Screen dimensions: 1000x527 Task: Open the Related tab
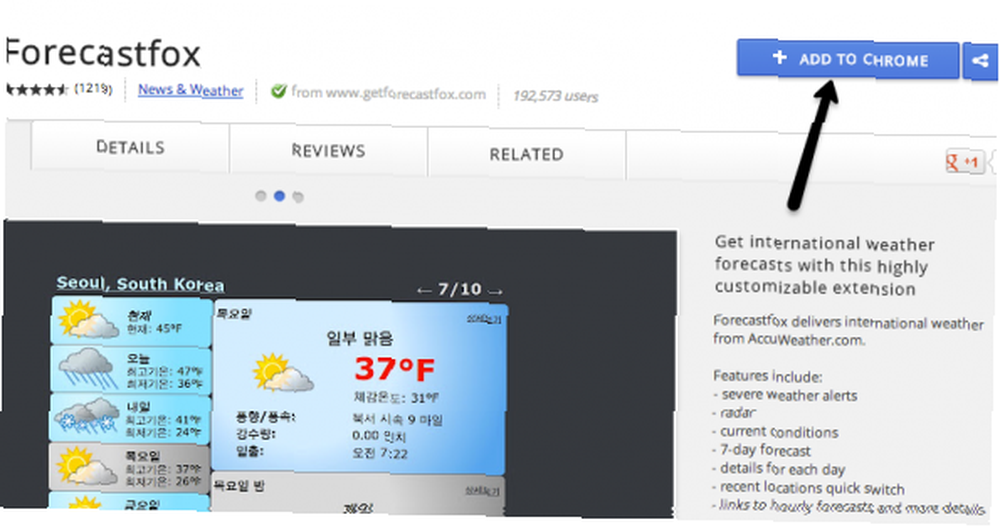(526, 154)
